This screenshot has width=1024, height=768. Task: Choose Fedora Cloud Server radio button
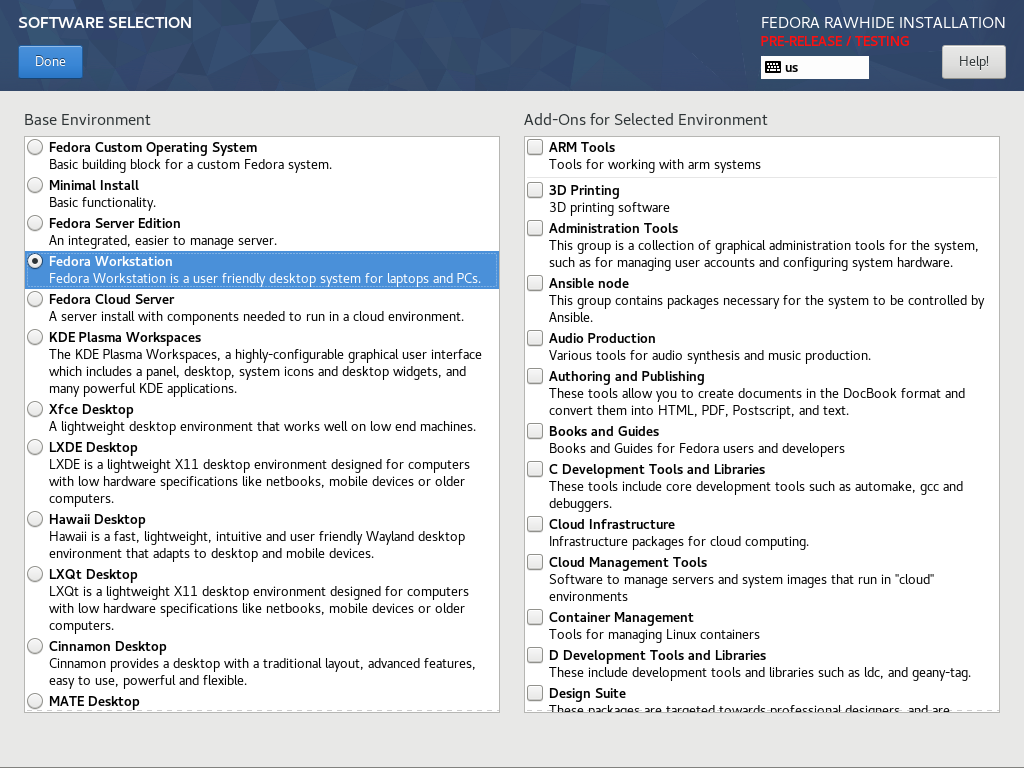pyautogui.click(x=35, y=299)
